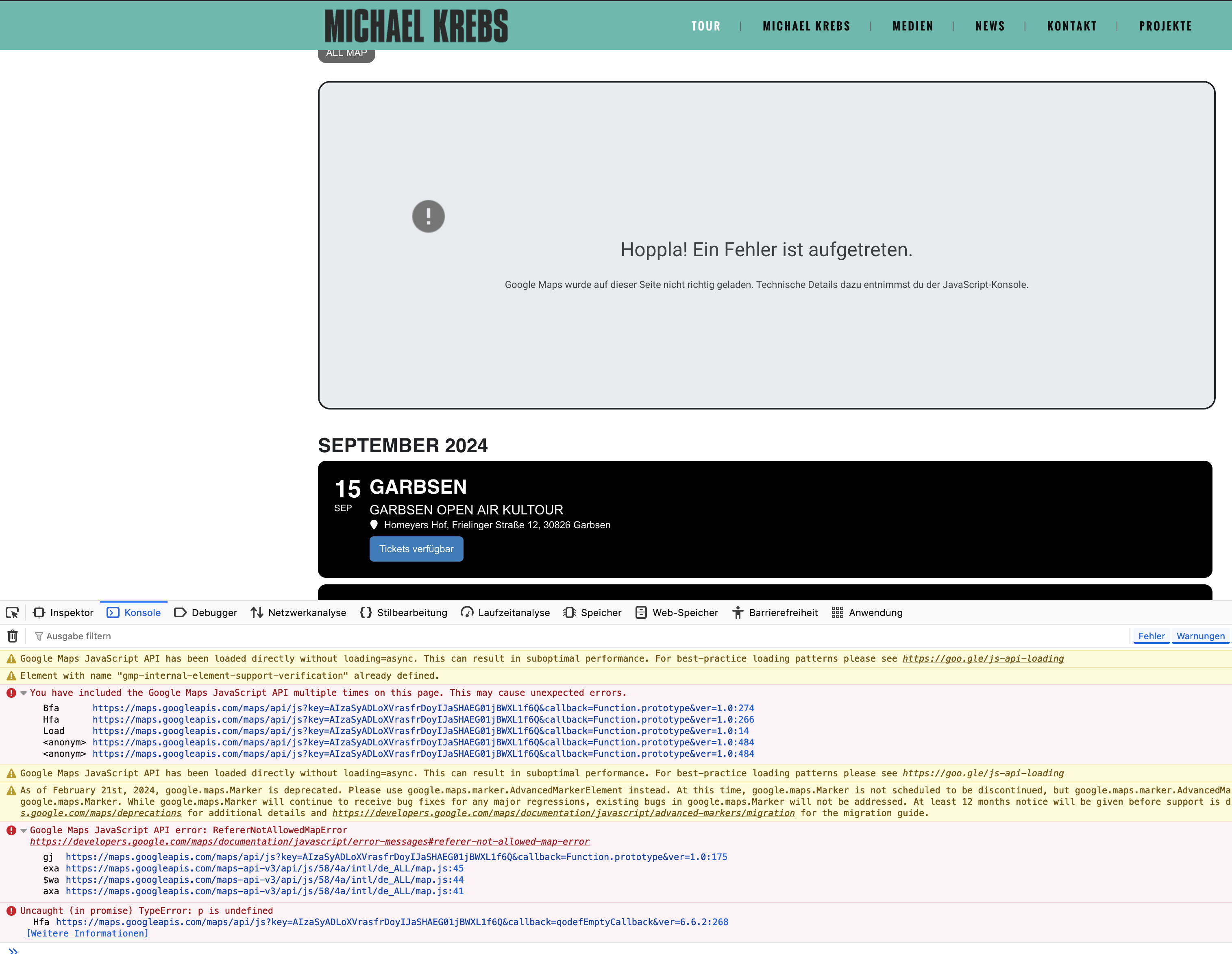This screenshot has width=1232, height=954.
Task: Click the 'SEPTEMBER 2024' heading
Action: tap(403, 446)
